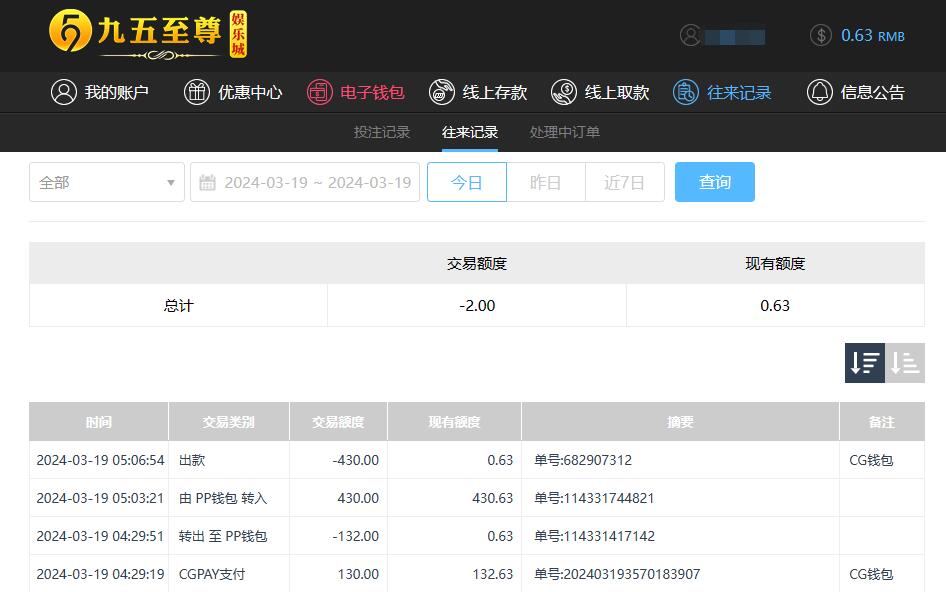Click the 现有额度 table column header
The image size is (946, 592).
coord(454,422)
